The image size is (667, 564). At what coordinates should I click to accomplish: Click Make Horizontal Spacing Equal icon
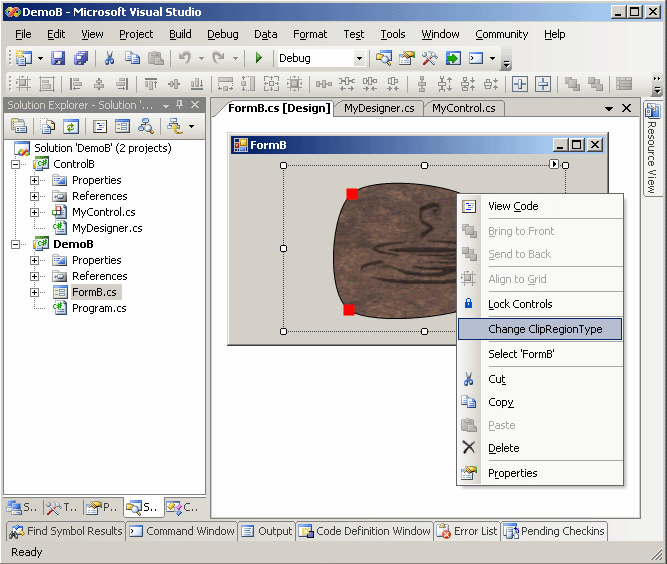[324, 84]
